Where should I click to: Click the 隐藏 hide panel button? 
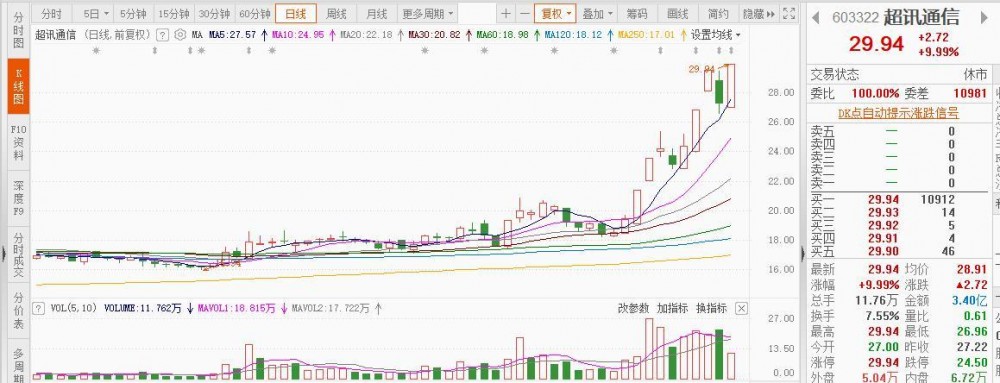(x=759, y=13)
